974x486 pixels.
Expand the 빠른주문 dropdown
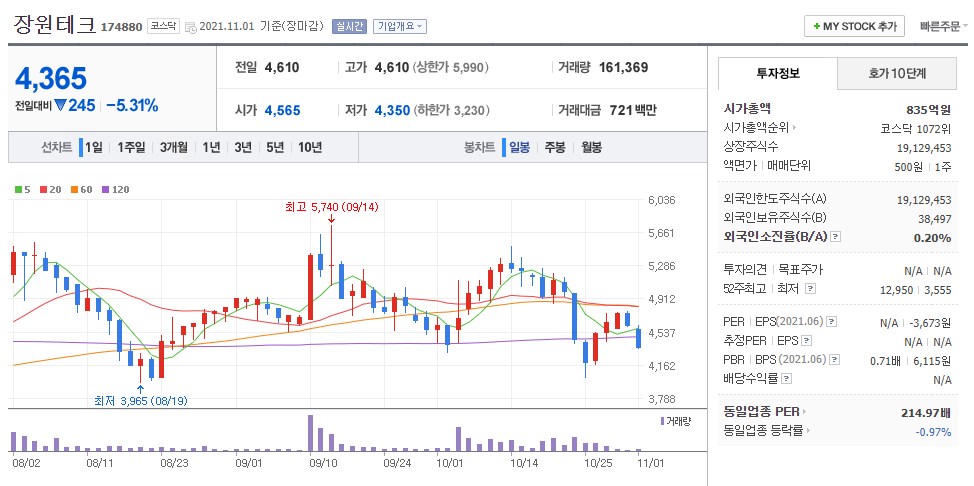944,27
